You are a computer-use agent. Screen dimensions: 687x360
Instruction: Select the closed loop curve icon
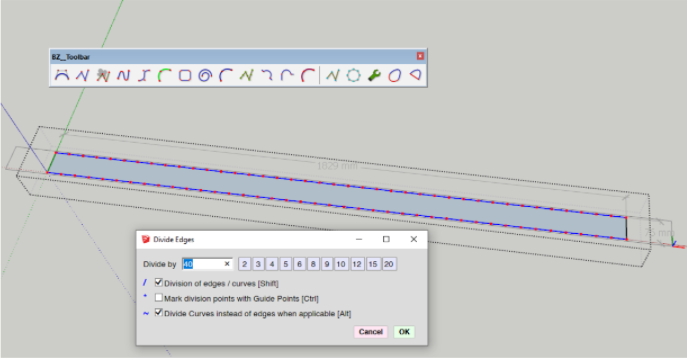point(395,75)
